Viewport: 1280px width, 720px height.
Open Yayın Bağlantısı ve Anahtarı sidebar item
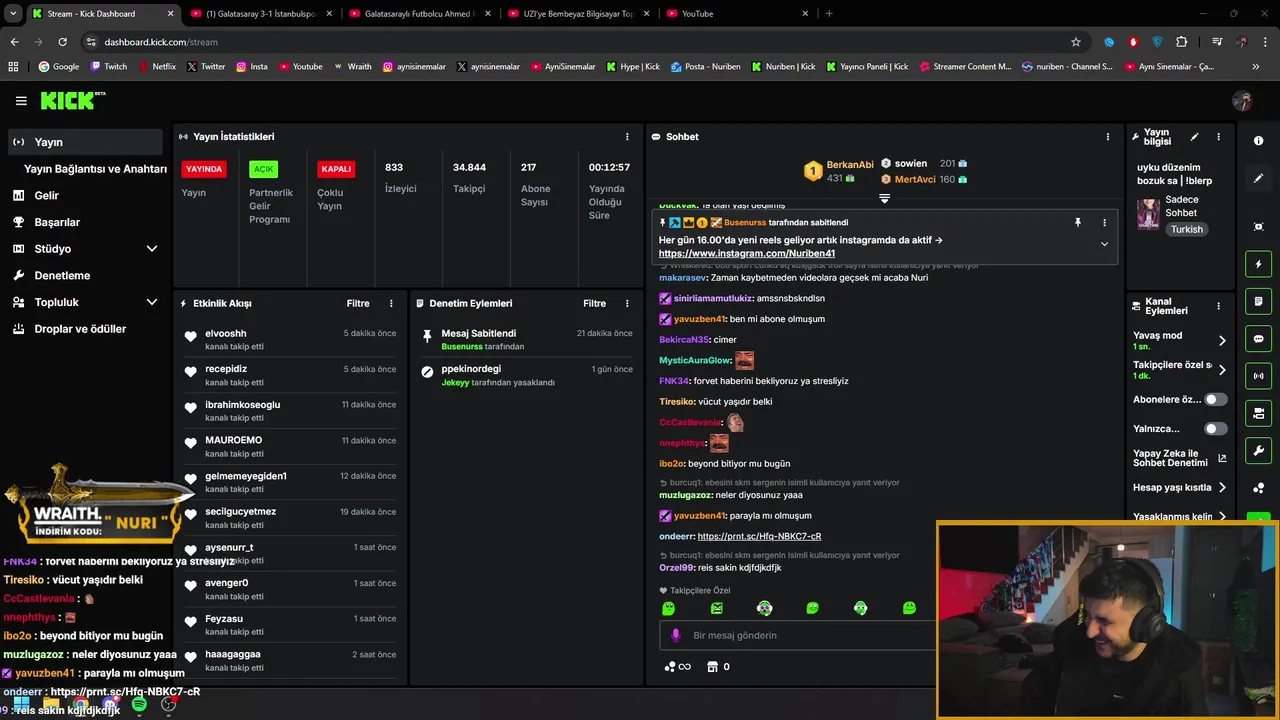[95, 169]
